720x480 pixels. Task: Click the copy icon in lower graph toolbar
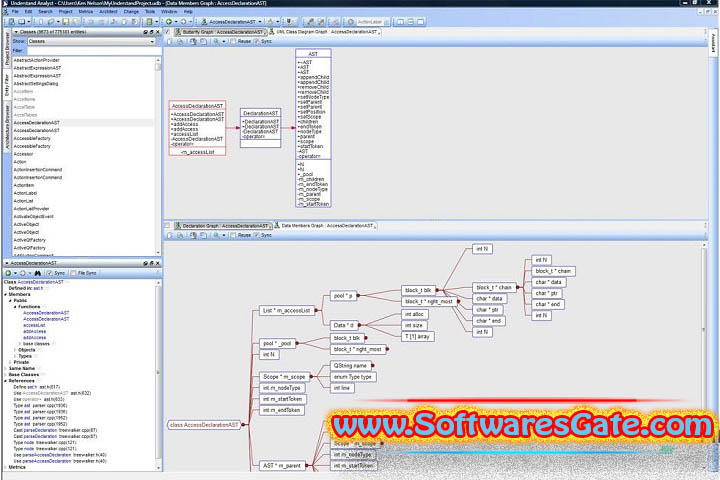click(169, 235)
